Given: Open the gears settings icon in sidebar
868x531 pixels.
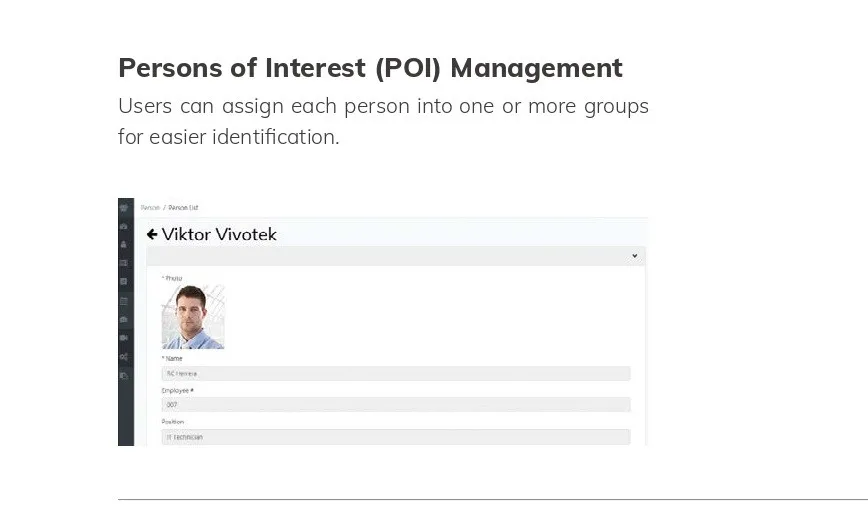Looking at the screenshot, I should [x=124, y=357].
